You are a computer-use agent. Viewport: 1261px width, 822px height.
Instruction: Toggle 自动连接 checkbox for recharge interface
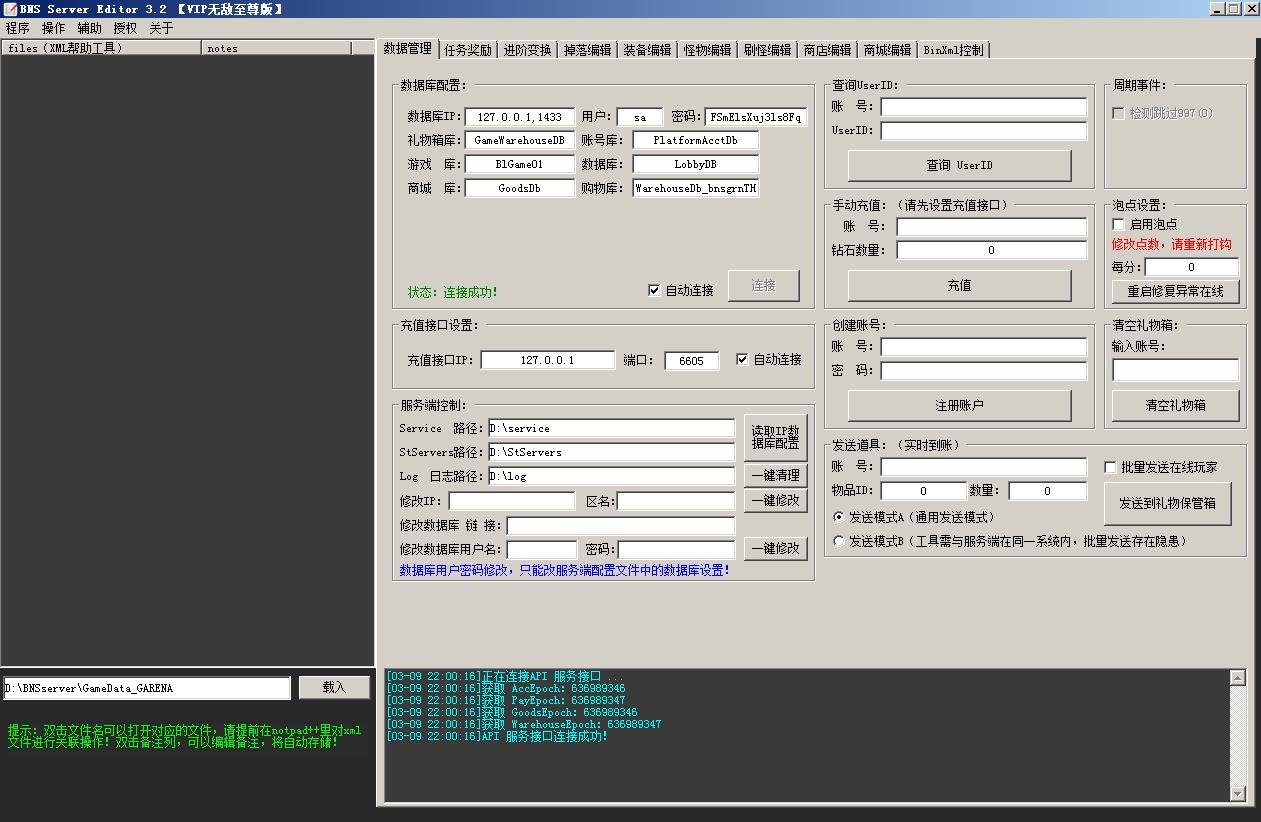742,359
